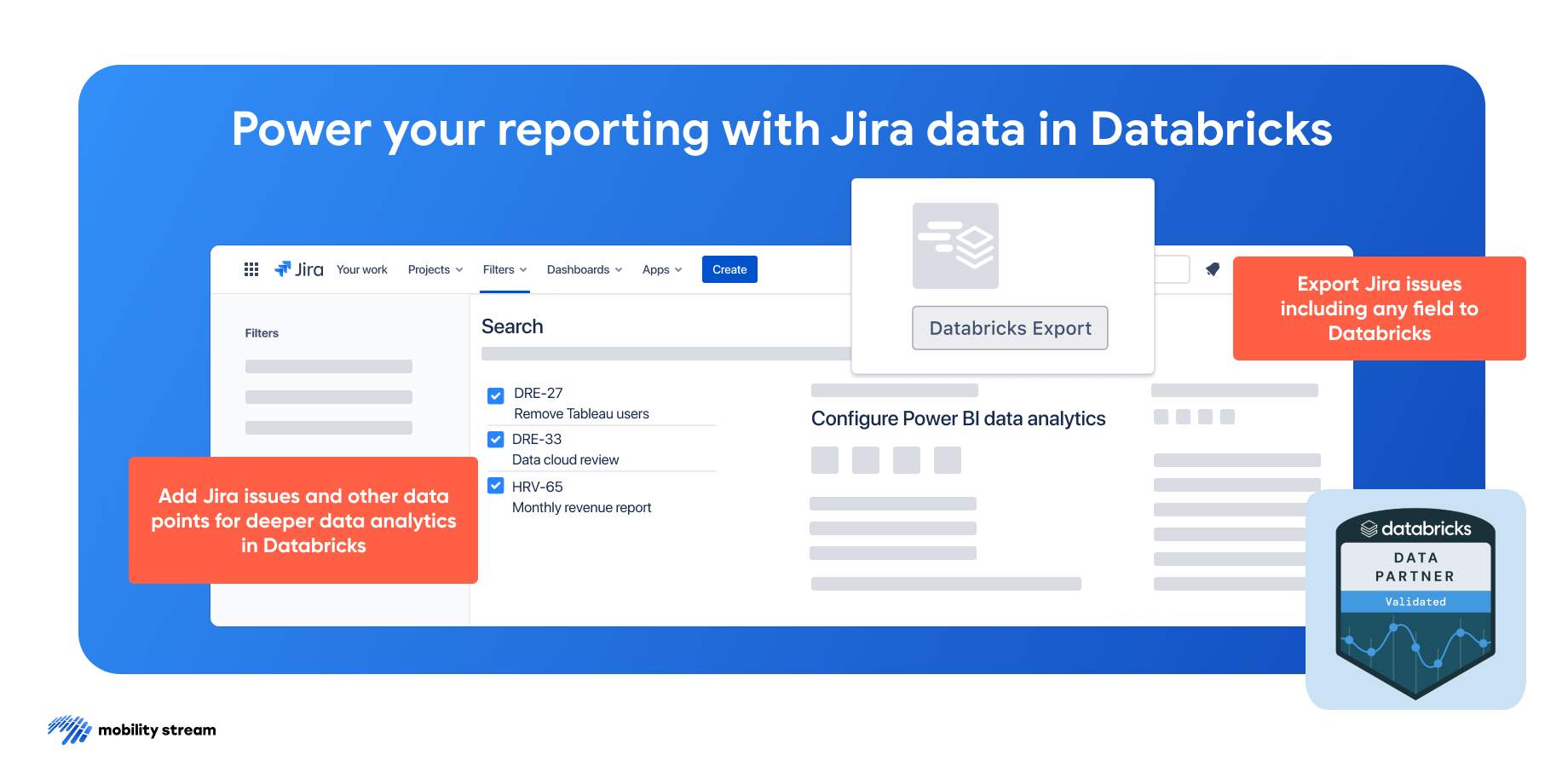Screen dimensions: 1568x767
Task: Uncheck the DRE-33 Data cloud review checkbox
Action: click(495, 439)
